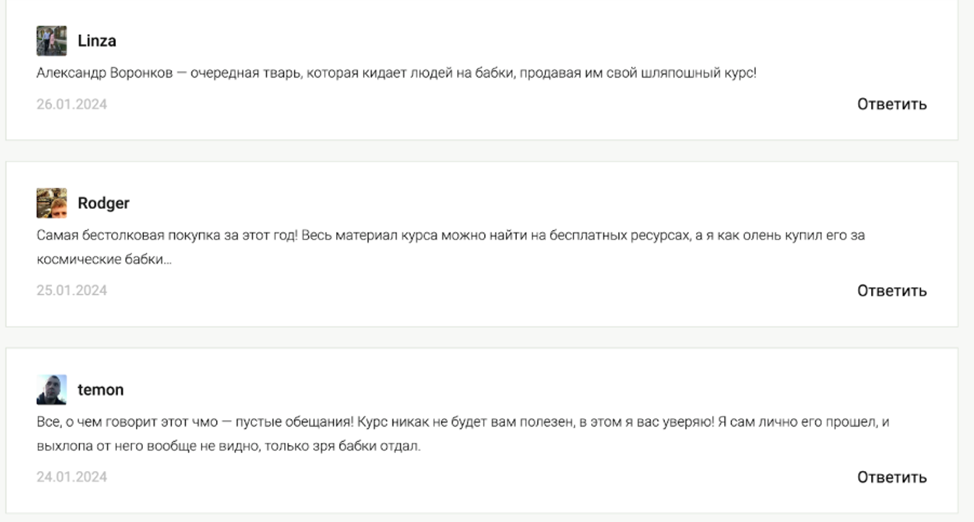974x522 pixels.
Task: Reply to Rodger's comment via Ответить
Action: click(x=892, y=290)
